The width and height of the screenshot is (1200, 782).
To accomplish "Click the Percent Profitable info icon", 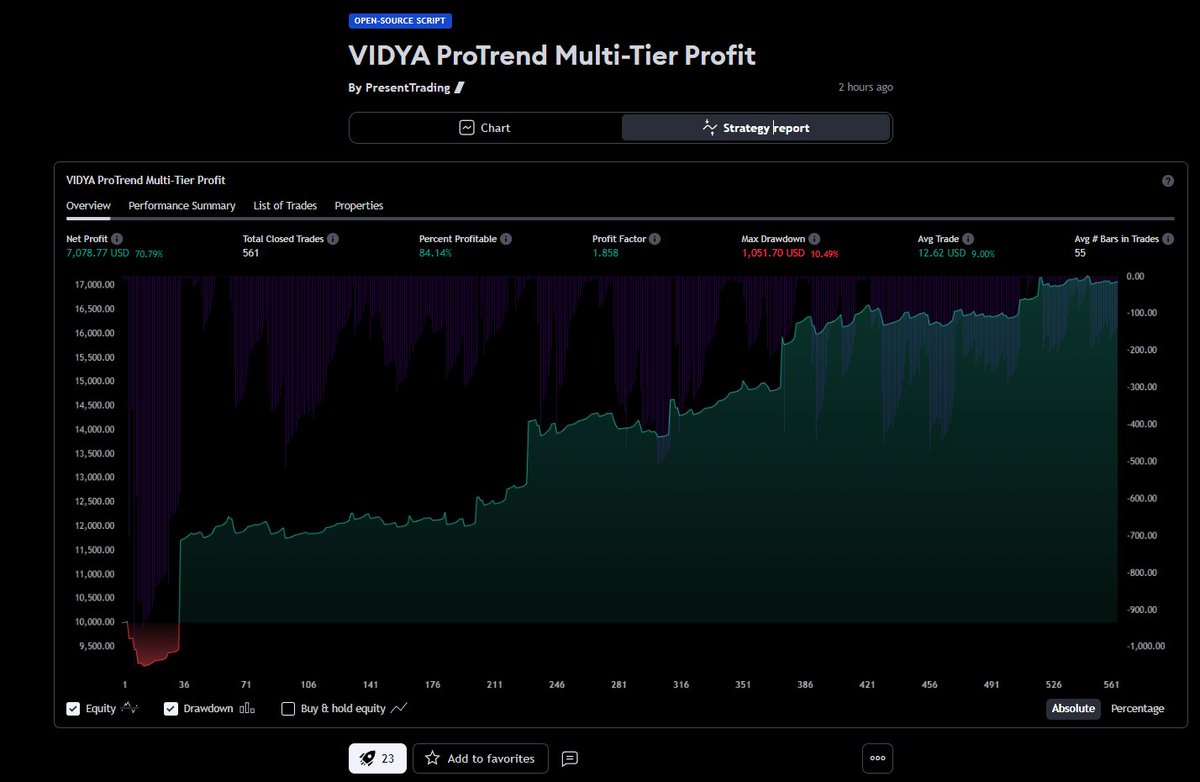I will 506,240.
